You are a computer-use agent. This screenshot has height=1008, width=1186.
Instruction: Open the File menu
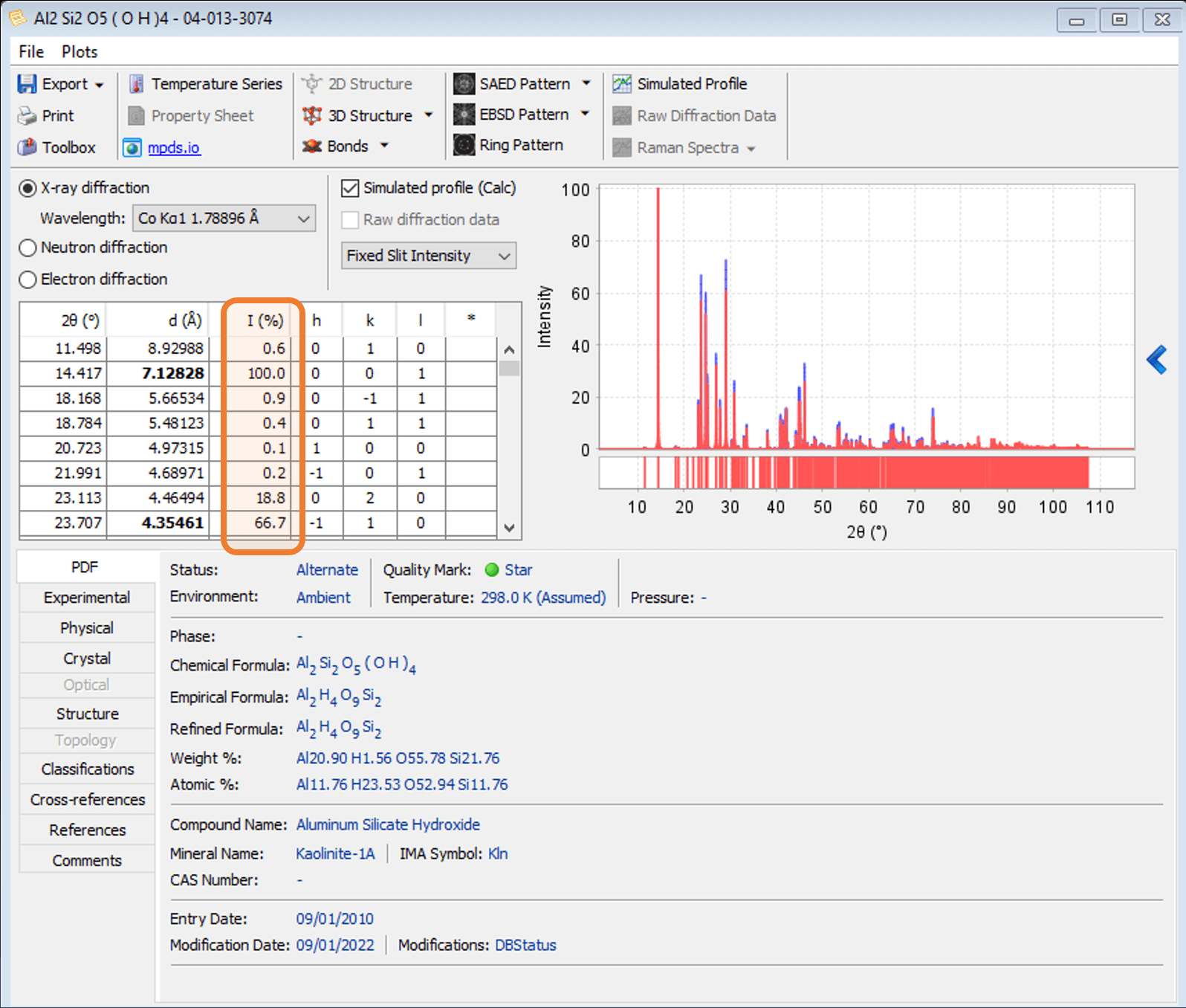pos(31,51)
